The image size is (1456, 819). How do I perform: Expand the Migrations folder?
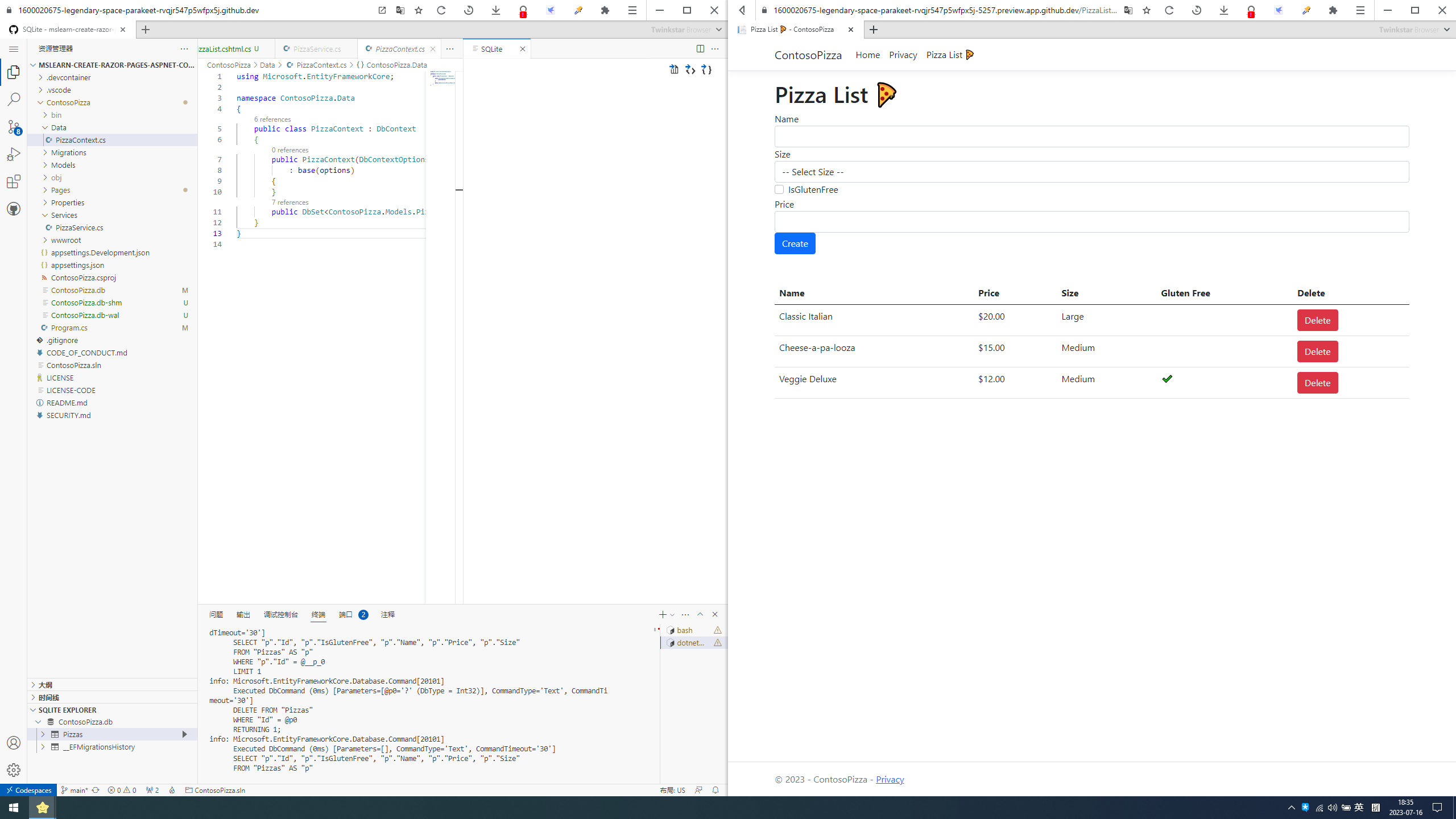point(68,152)
